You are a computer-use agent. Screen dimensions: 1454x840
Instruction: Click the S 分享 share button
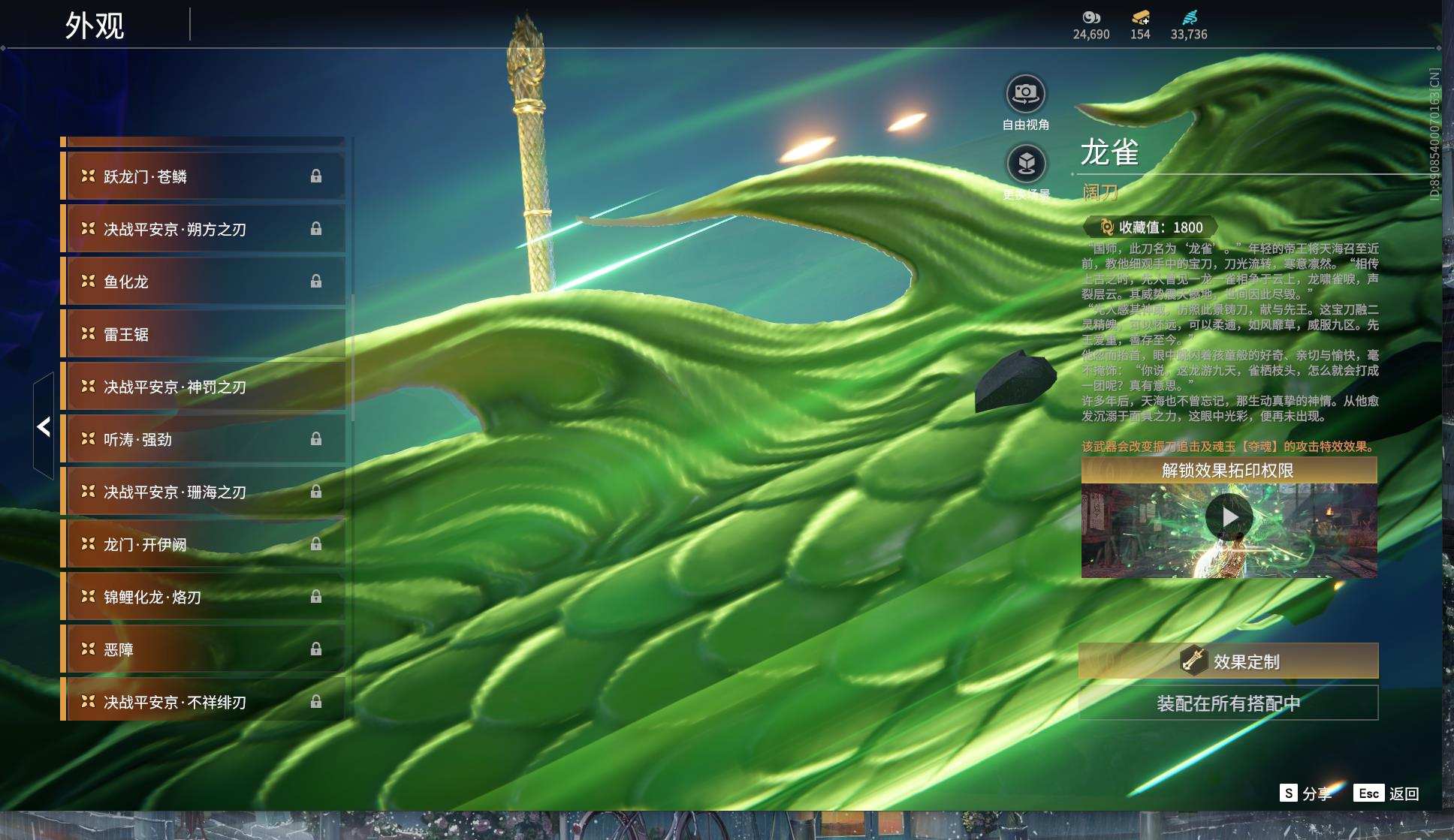tap(1305, 793)
